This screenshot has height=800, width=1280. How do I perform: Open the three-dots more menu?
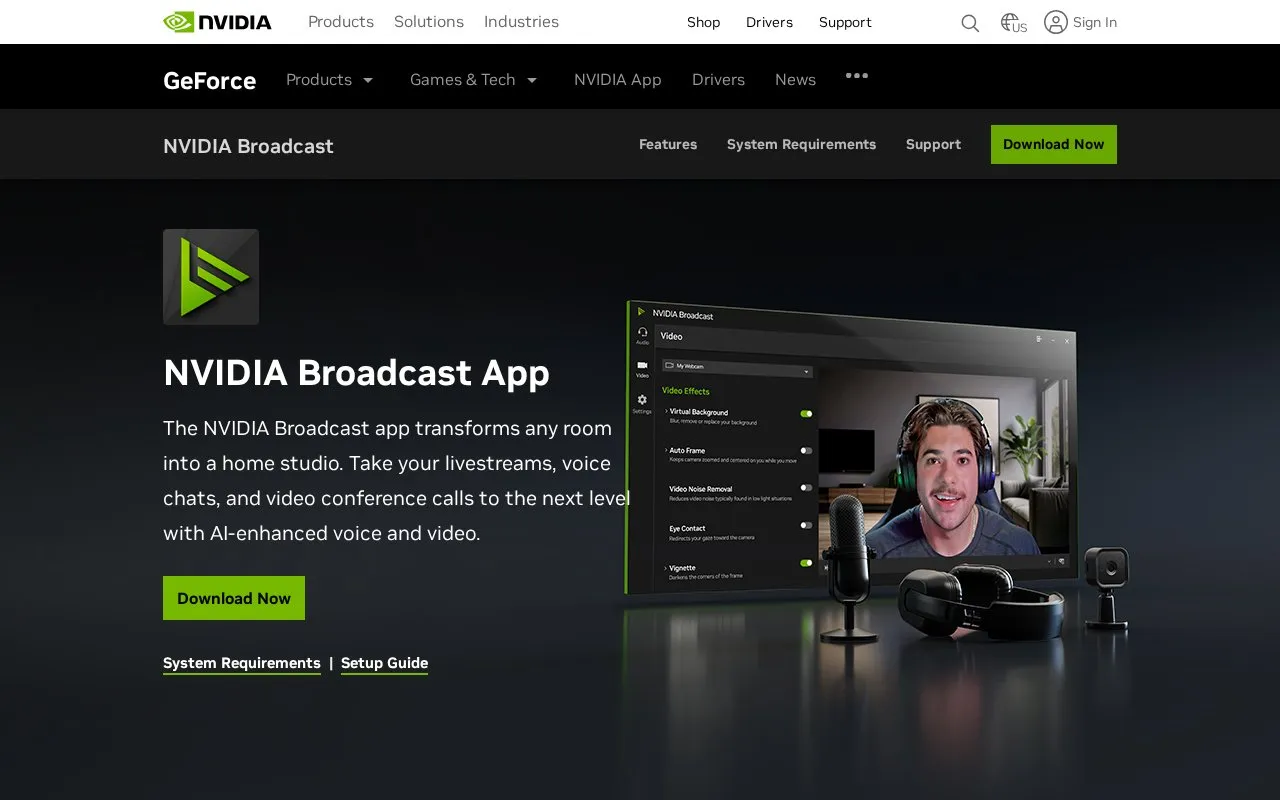[x=857, y=75]
